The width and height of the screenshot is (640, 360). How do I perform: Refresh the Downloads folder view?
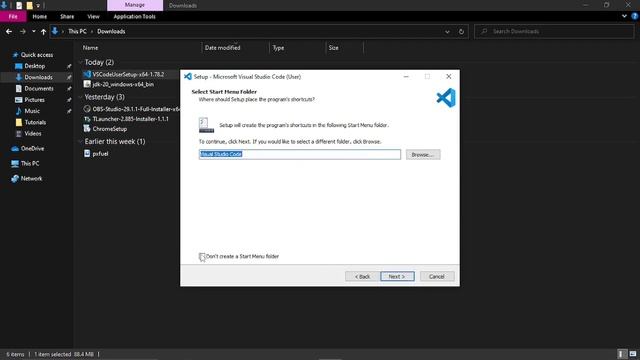point(461,31)
